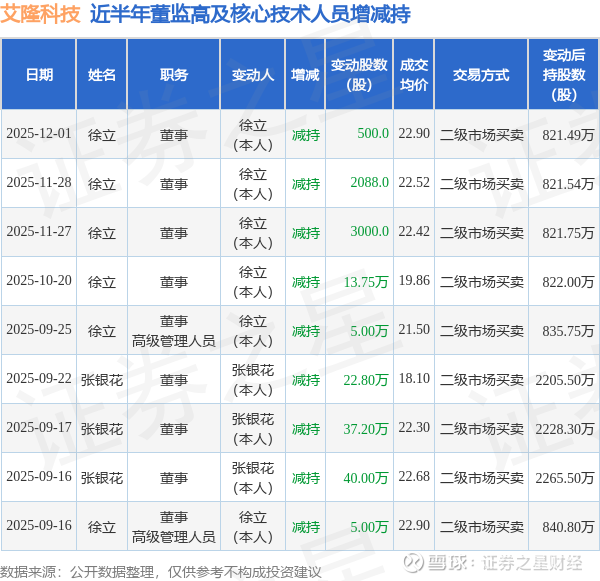The image size is (600, 581).
Task: Click the 成交均价 column header
Action: [x=414, y=74]
